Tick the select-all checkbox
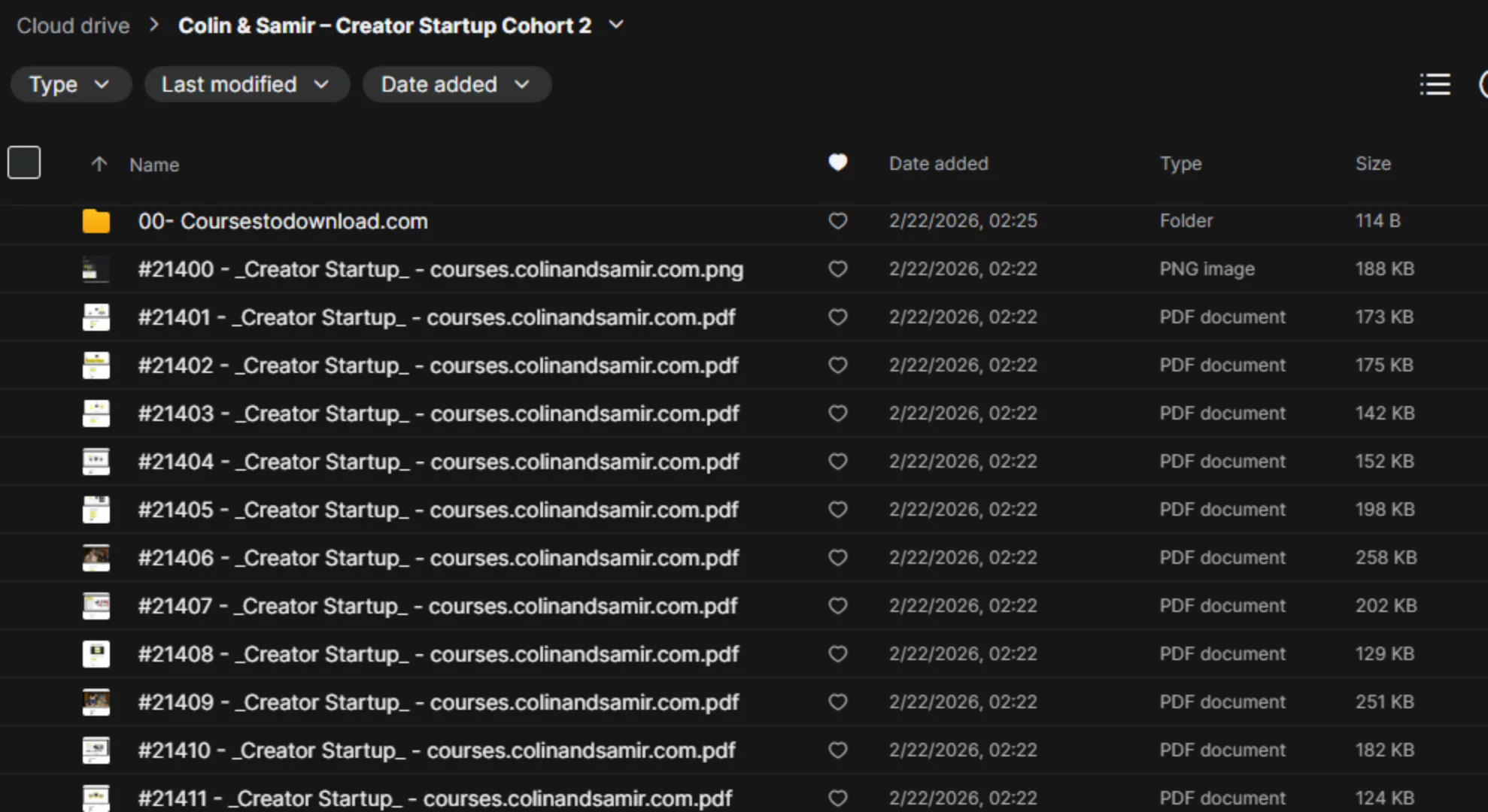 [24, 162]
